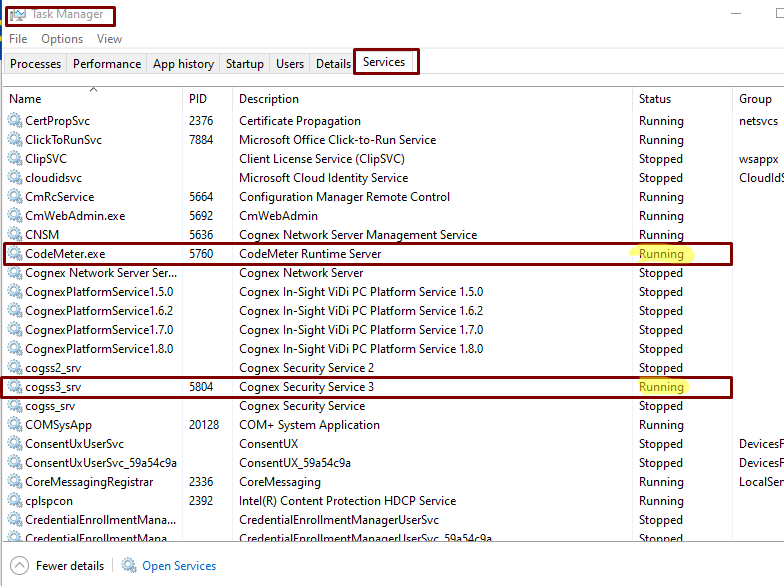Click the COMSysApp service icon
This screenshot has width=784, height=586.
pos(14,425)
